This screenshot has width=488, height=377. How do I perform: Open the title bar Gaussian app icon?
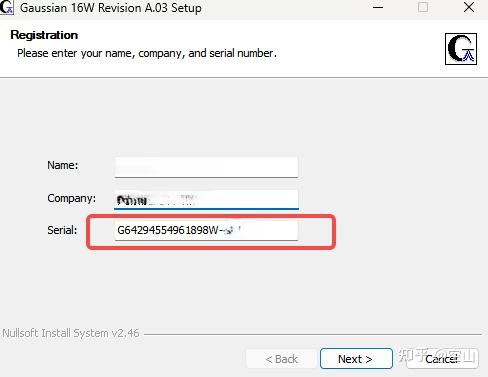pos(7,7)
